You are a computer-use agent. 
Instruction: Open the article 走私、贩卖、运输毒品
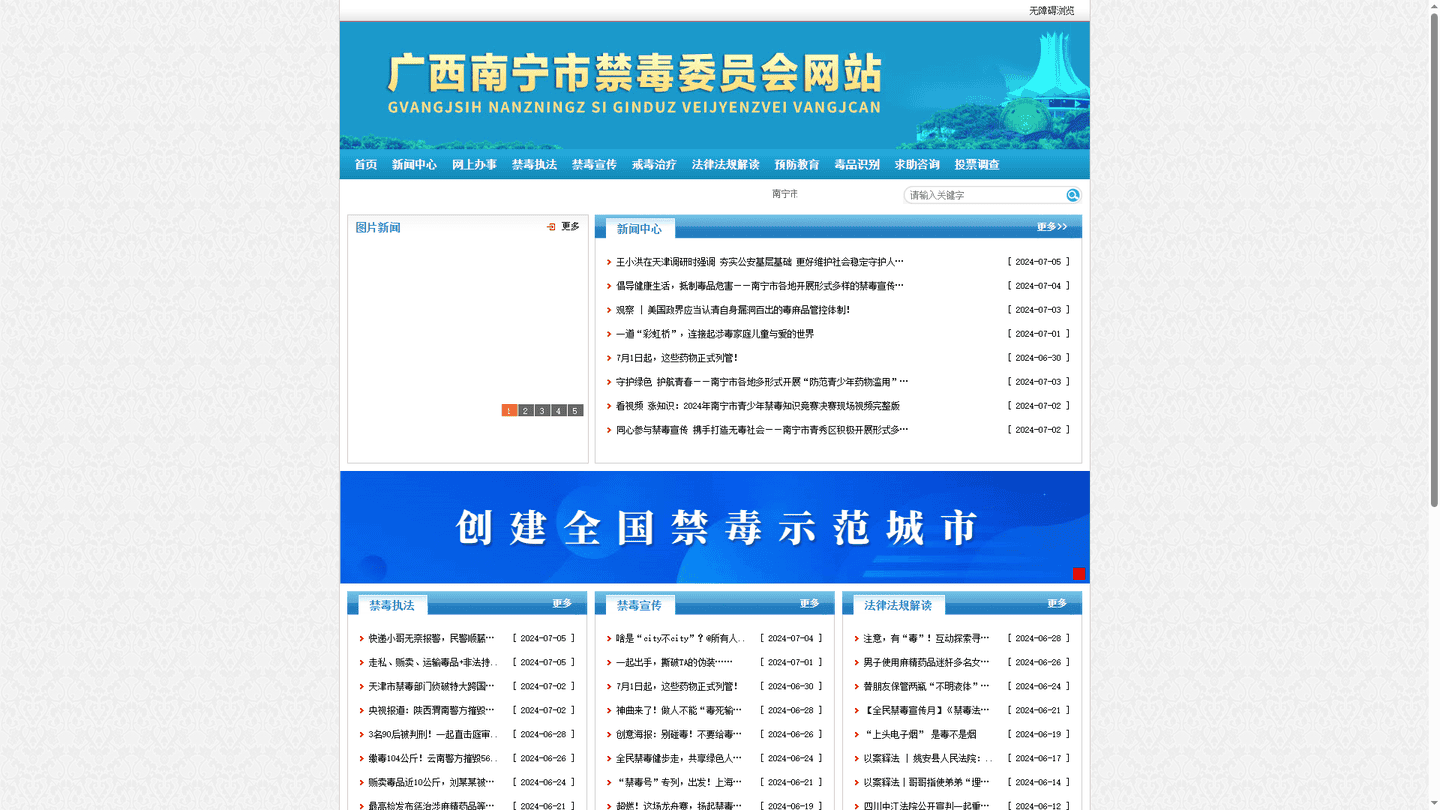coord(433,662)
